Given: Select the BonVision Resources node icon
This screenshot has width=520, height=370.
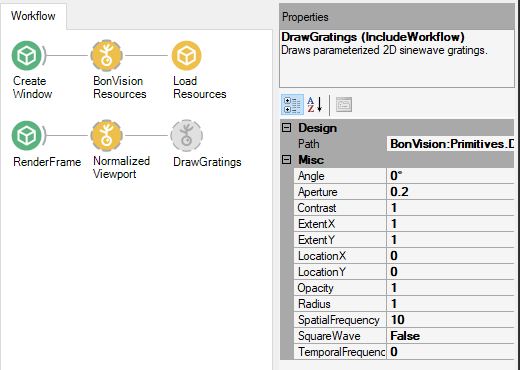Looking at the screenshot, I should click(x=107, y=56).
